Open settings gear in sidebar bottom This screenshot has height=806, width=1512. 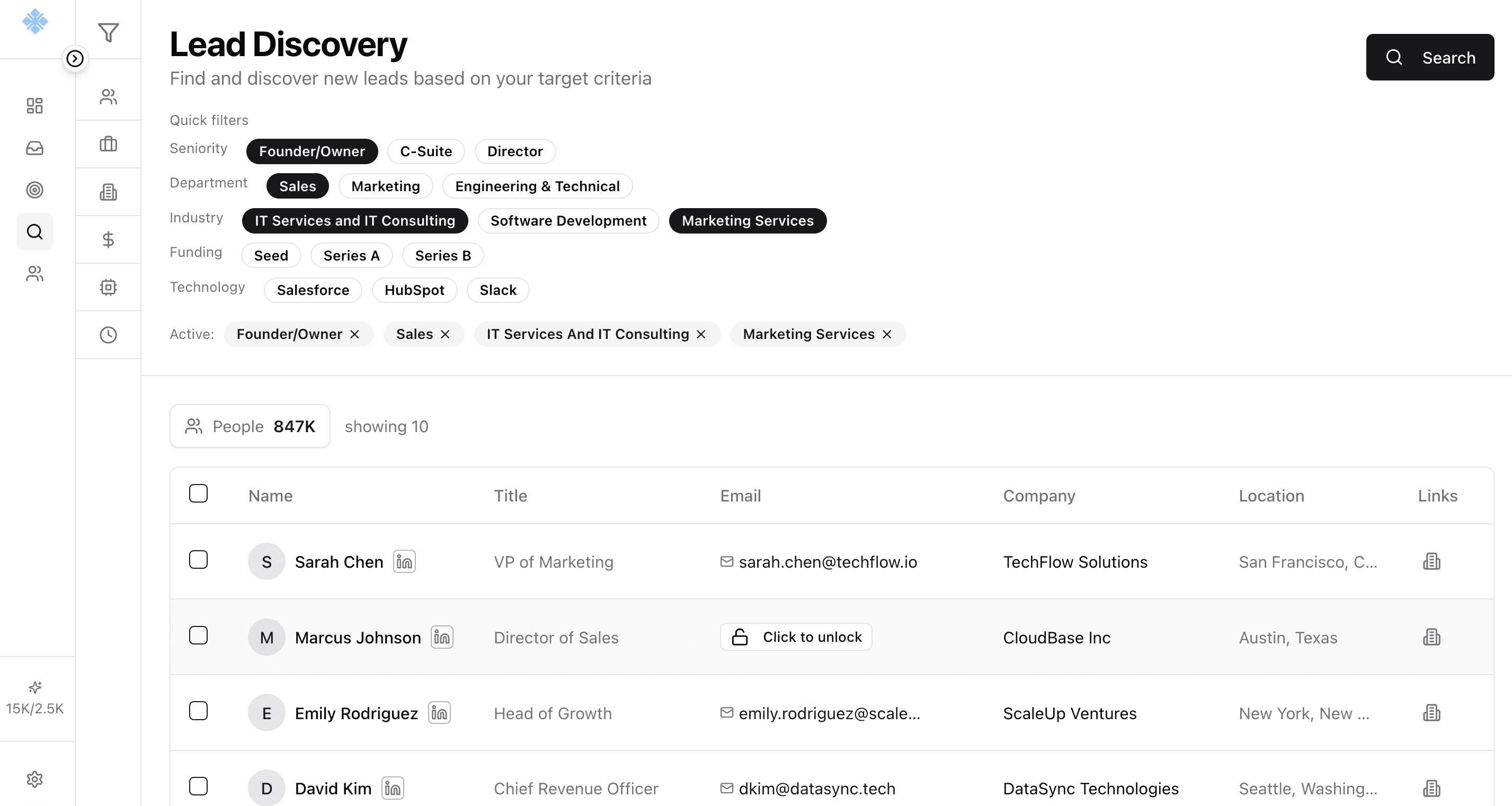[x=34, y=779]
